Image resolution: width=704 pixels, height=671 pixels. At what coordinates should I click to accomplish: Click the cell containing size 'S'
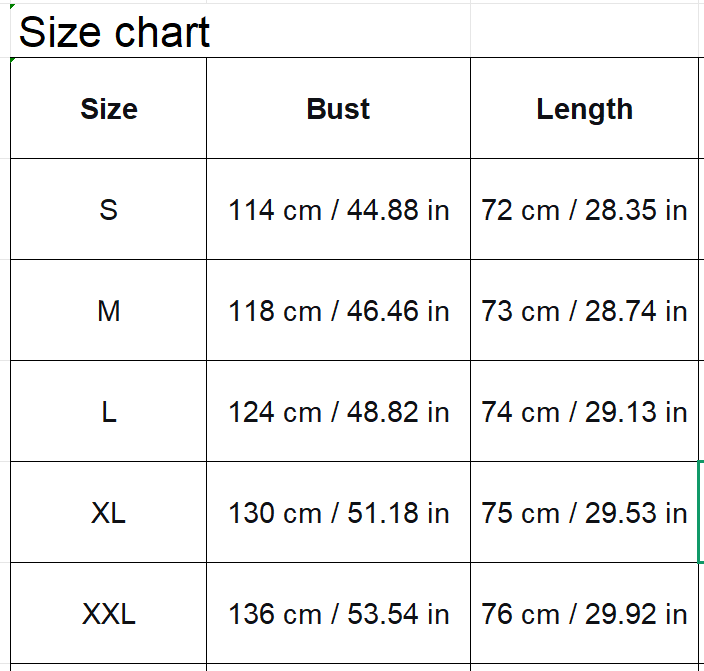[x=108, y=210]
